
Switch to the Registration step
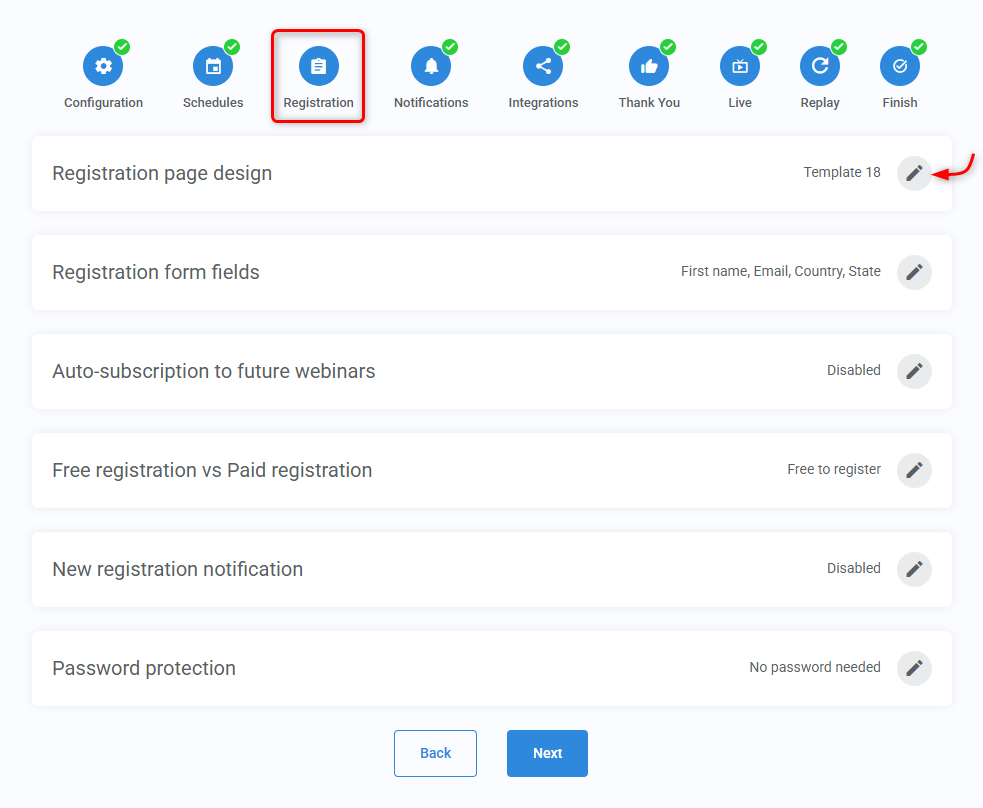(318, 65)
